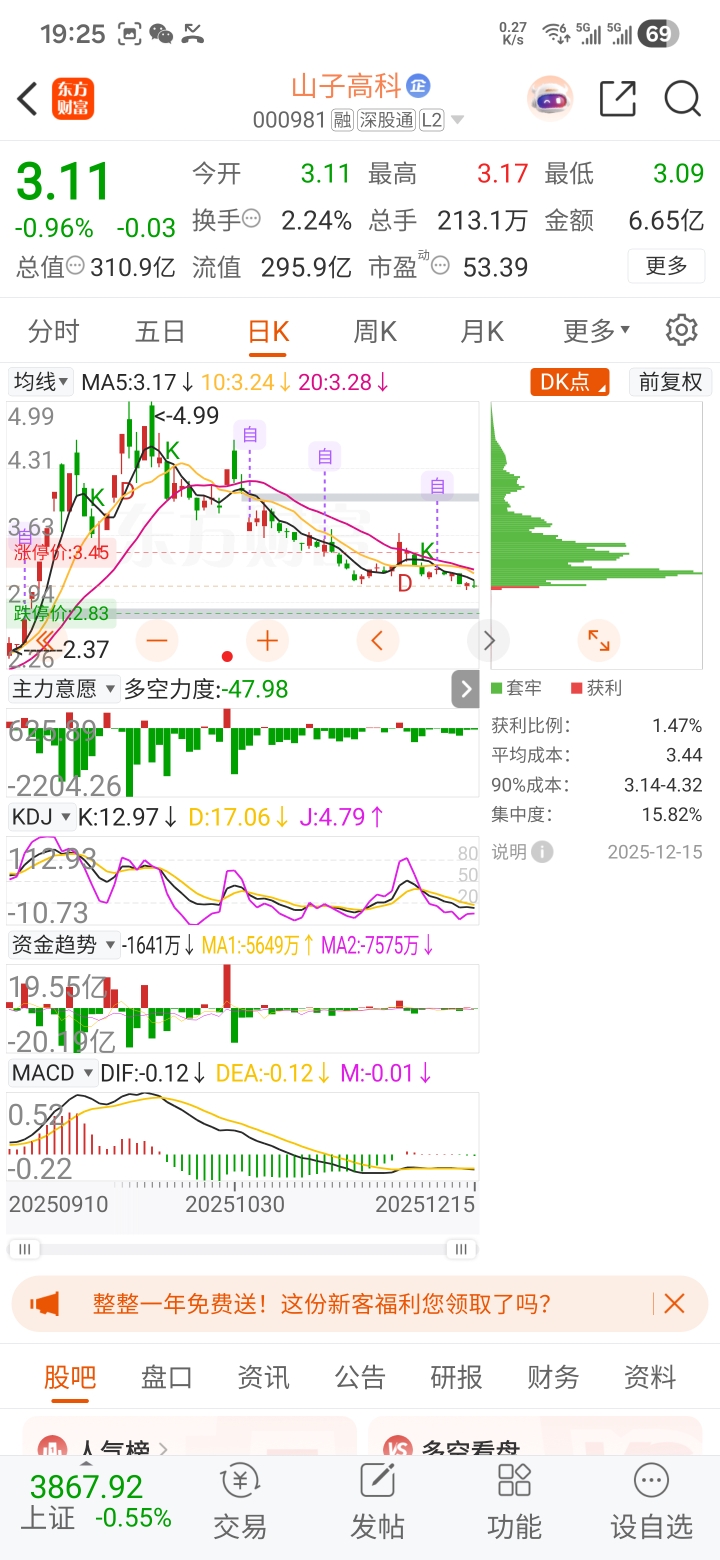Tap the back arrow icon
The height and width of the screenshot is (1560, 720).
point(28,99)
